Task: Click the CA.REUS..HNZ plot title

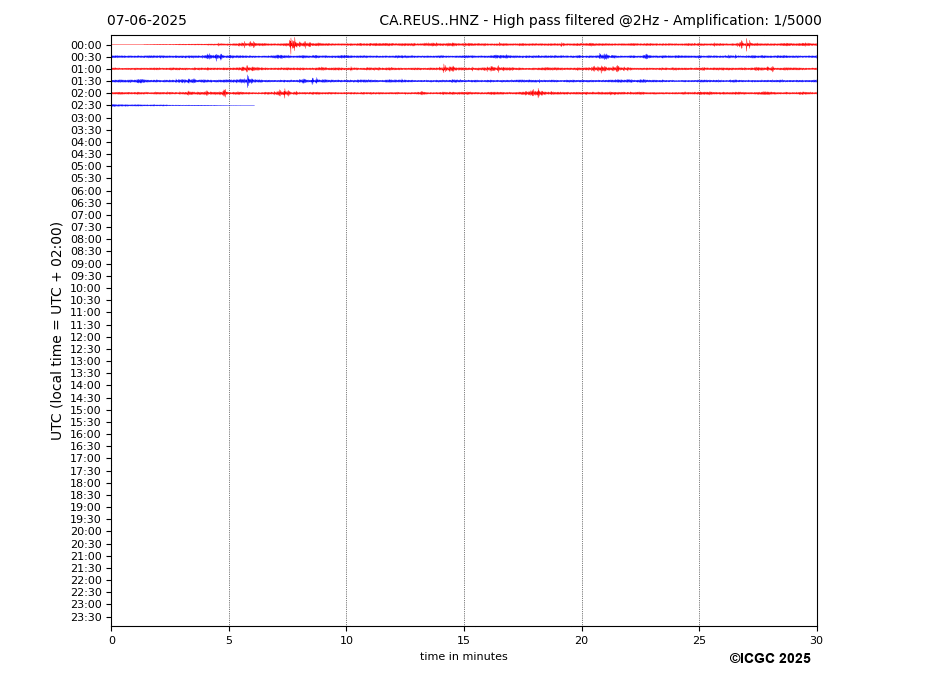Action: point(600,21)
